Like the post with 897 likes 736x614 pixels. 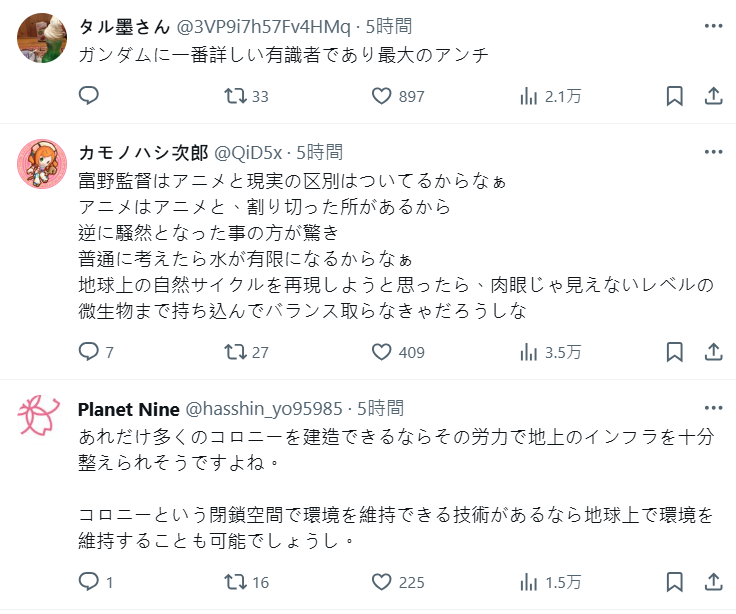pos(381,96)
